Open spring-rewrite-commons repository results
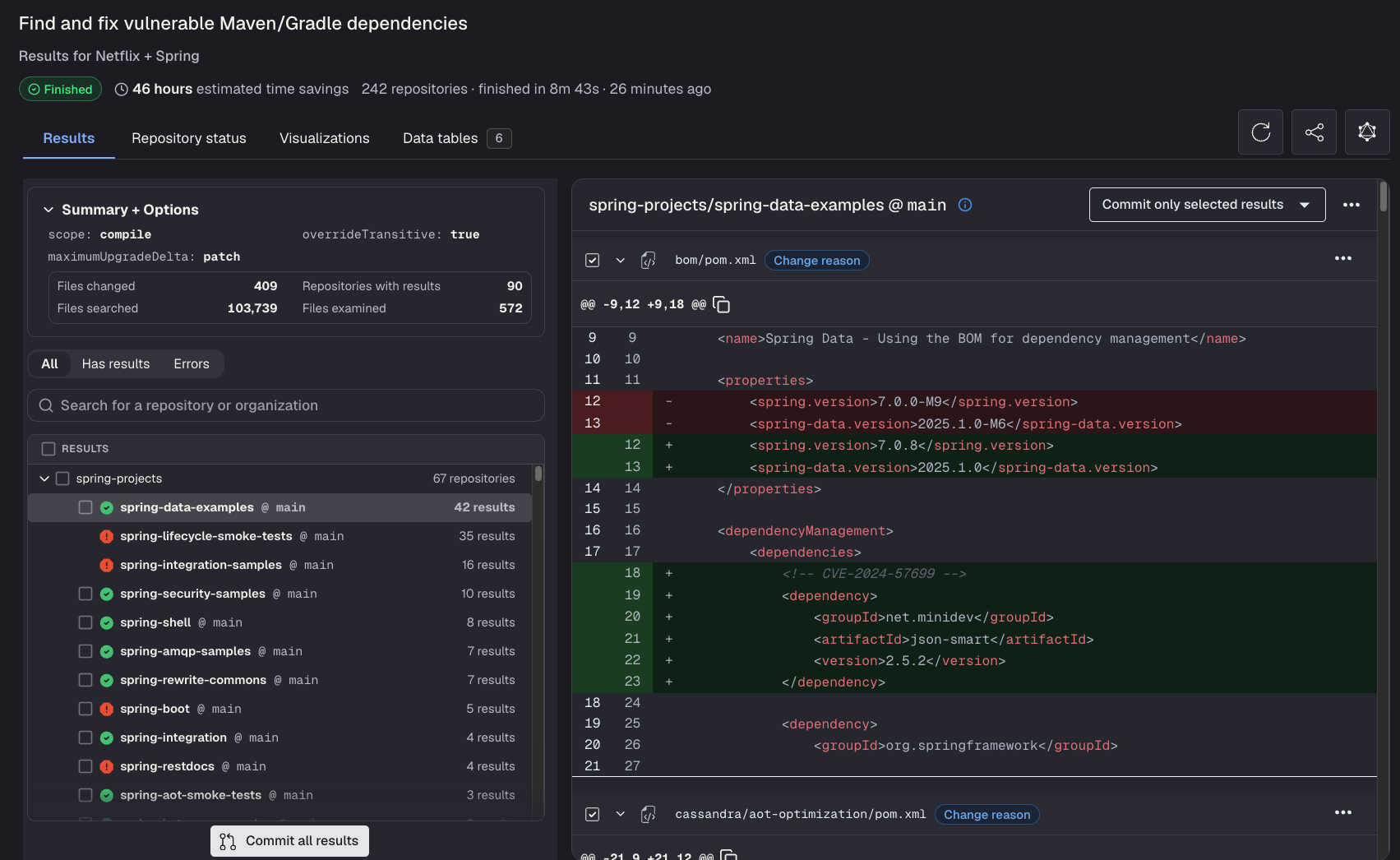Screen dimensions: 1400x860 pos(280,680)
